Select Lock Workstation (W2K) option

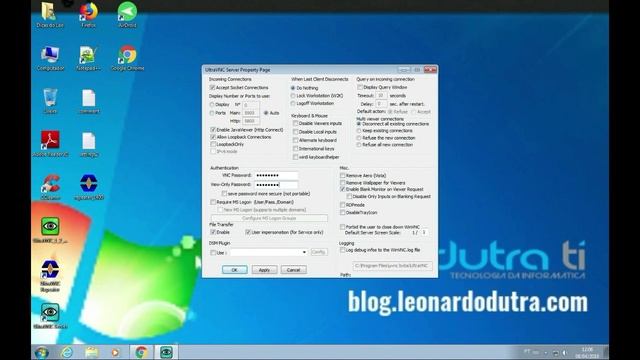[x=293, y=96]
